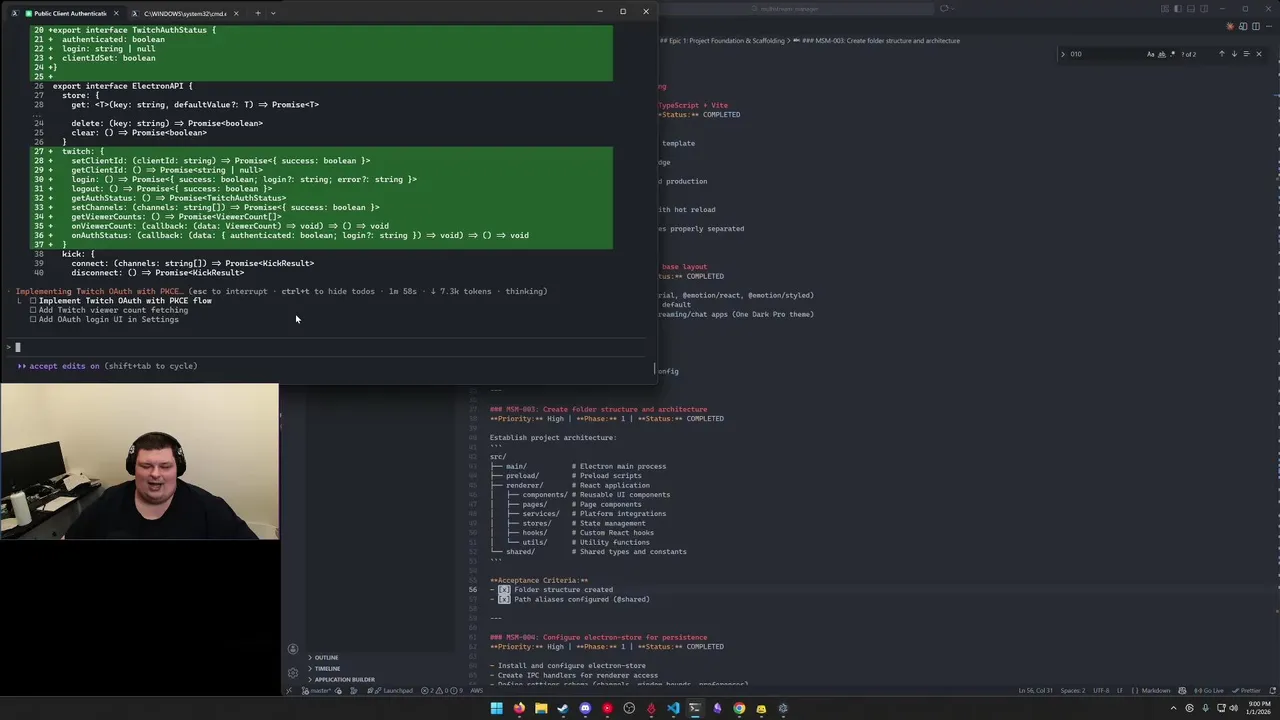Click the AWS status bar item
1280x720 pixels.
[477, 691]
